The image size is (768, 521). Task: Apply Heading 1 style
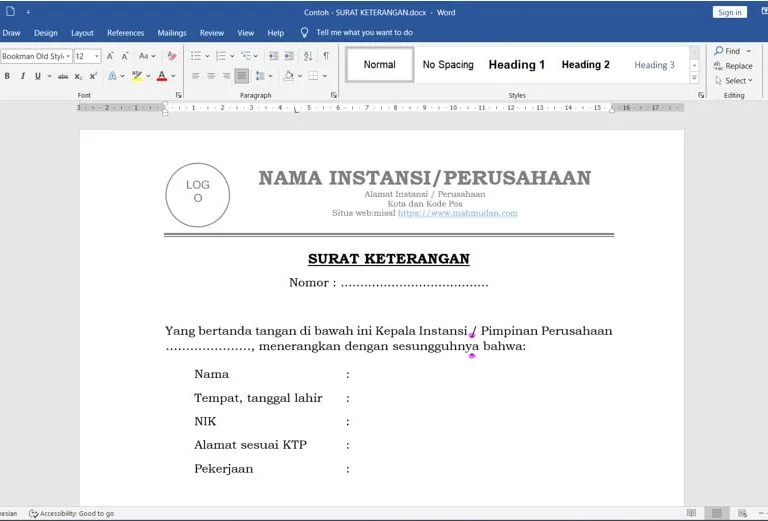click(x=517, y=65)
